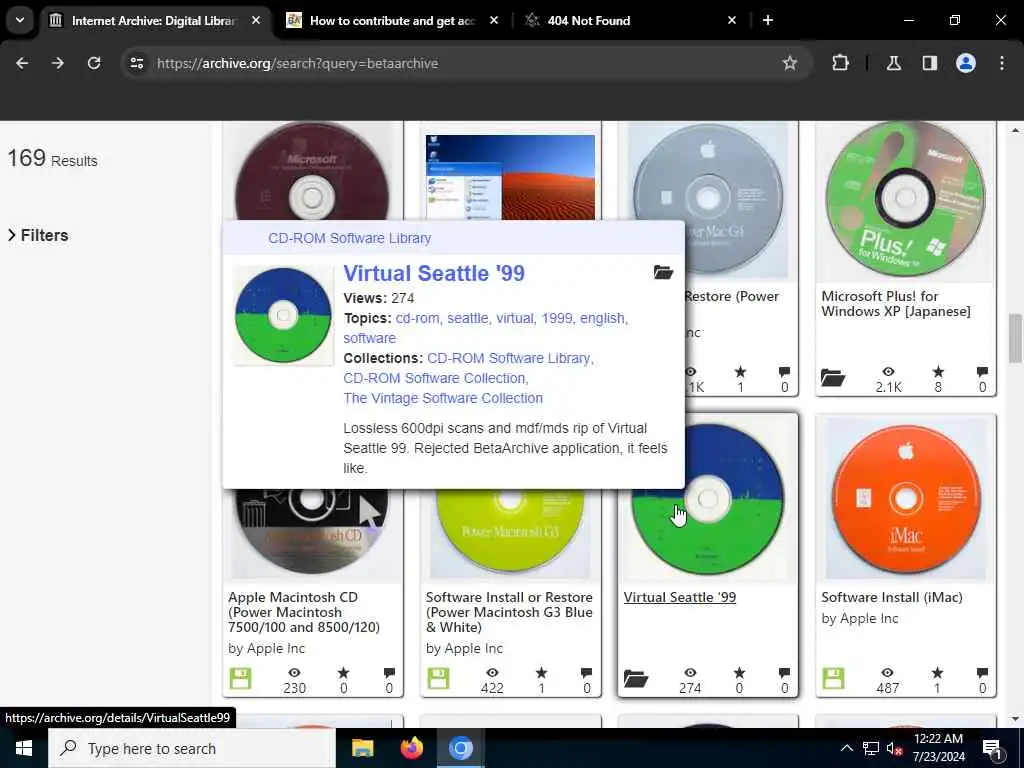The height and width of the screenshot is (768, 1024).
Task: Open Software Install or Restore G3 Blue & White title
Action: click(509, 612)
